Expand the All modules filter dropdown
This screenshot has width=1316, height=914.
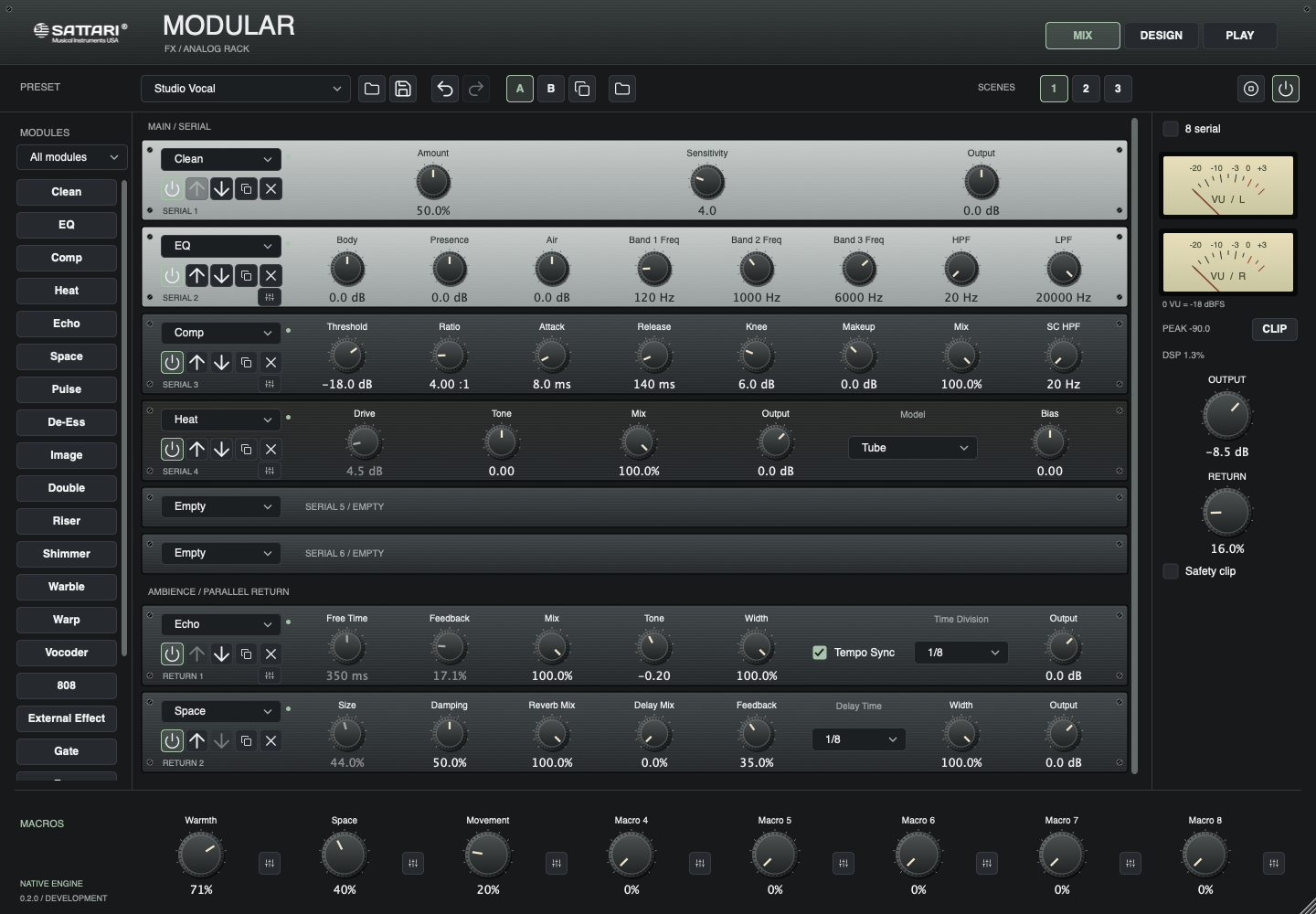[71, 157]
